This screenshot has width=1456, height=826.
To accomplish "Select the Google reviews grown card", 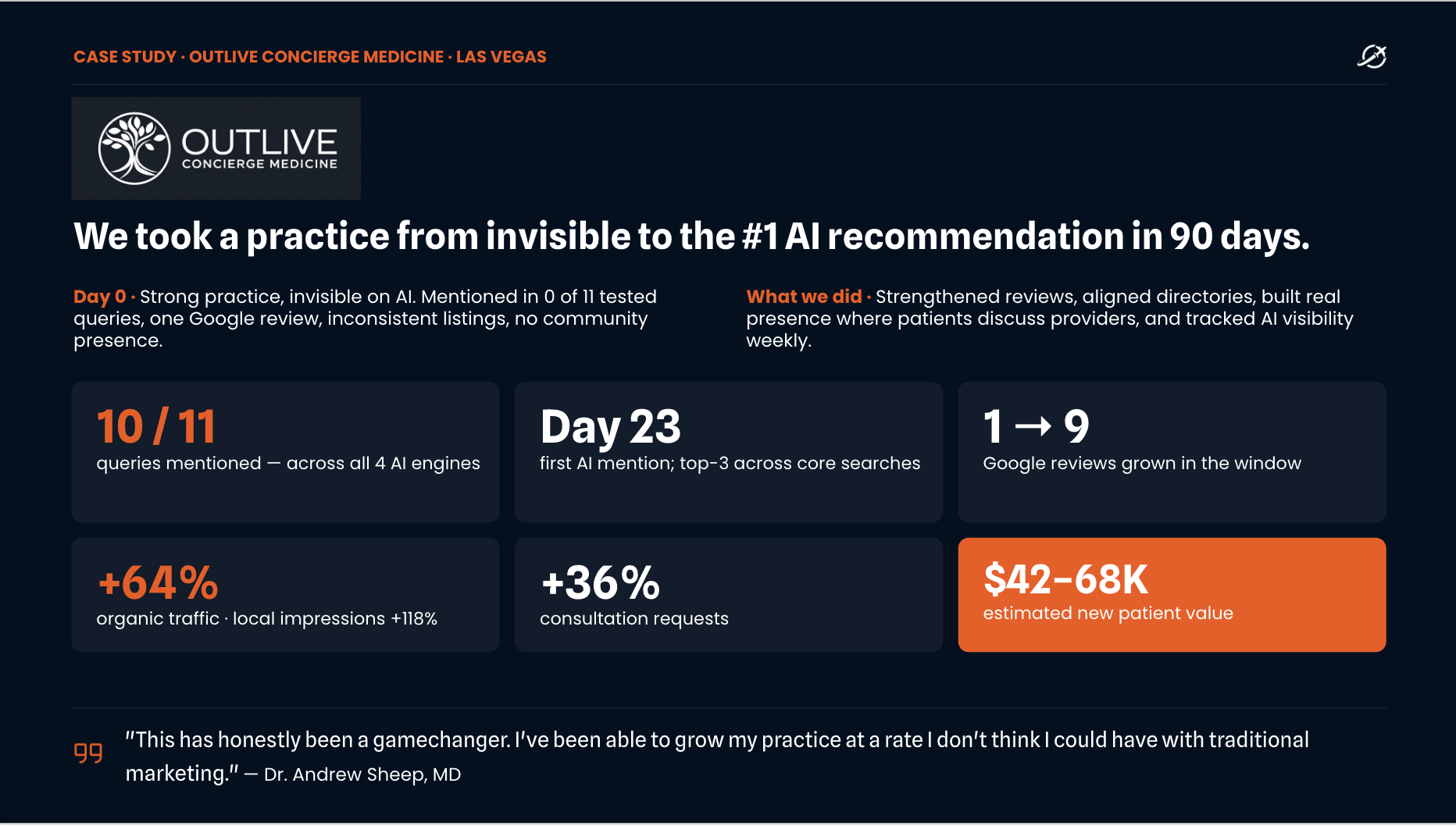I will click(x=1172, y=452).
